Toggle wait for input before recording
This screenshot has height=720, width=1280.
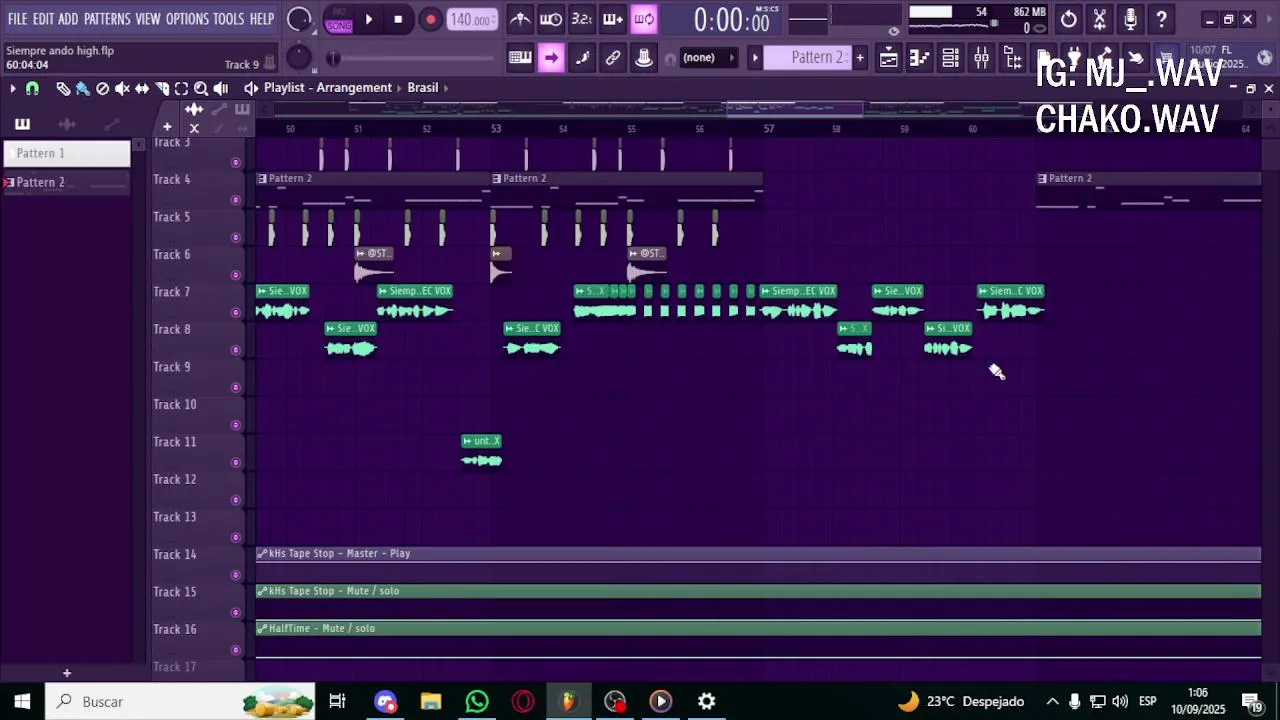coord(551,19)
